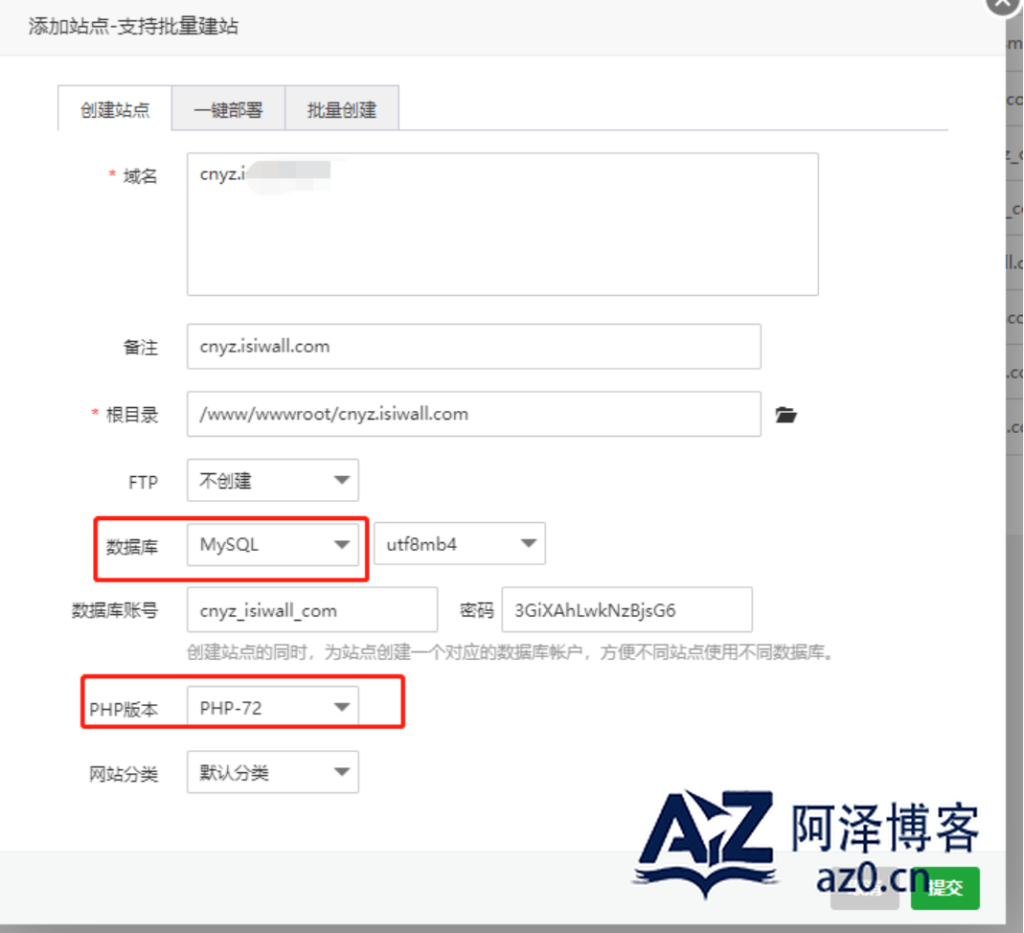Click the green 提交 button
The height and width of the screenshot is (933, 1024).
point(945,888)
